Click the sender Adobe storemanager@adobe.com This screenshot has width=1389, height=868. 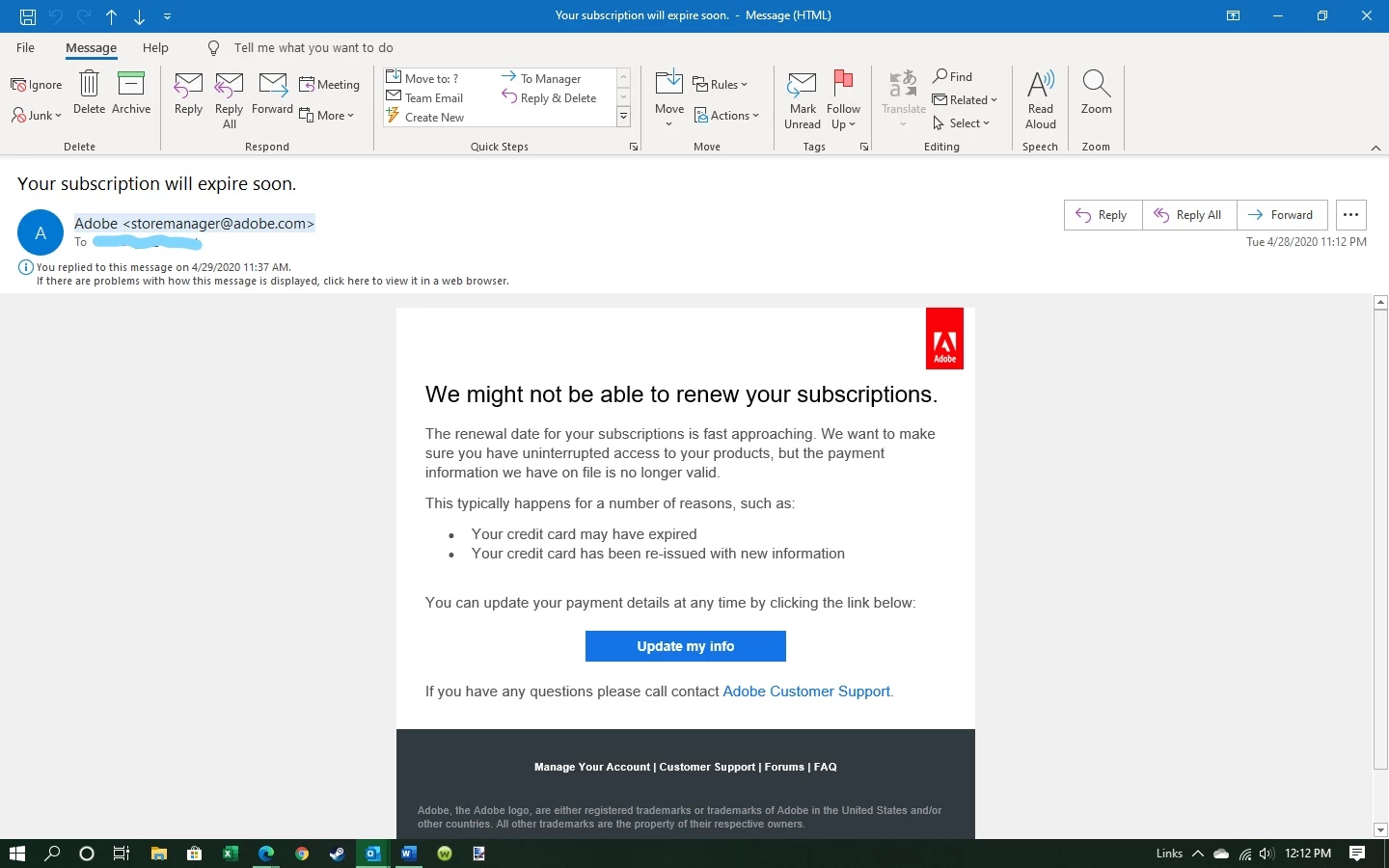pyautogui.click(x=195, y=224)
